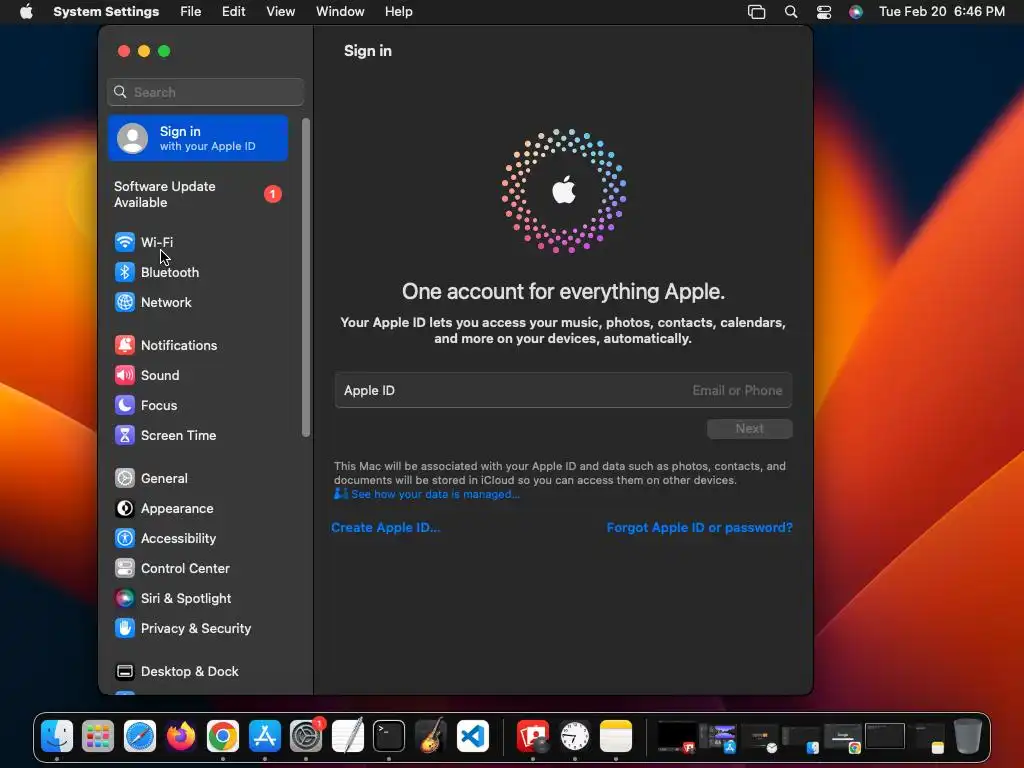1024x768 pixels.
Task: Zoom window with the green button
Action: (x=164, y=51)
